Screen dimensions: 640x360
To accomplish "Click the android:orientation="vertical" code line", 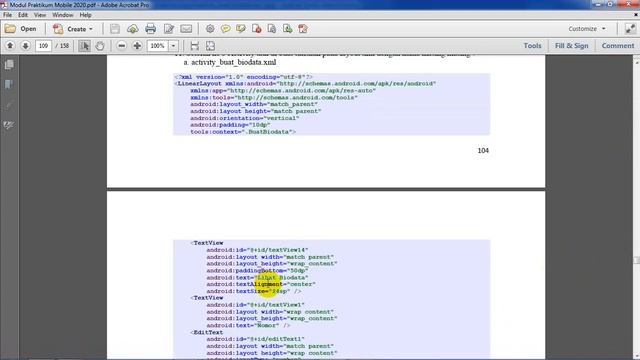I will [x=244, y=118].
